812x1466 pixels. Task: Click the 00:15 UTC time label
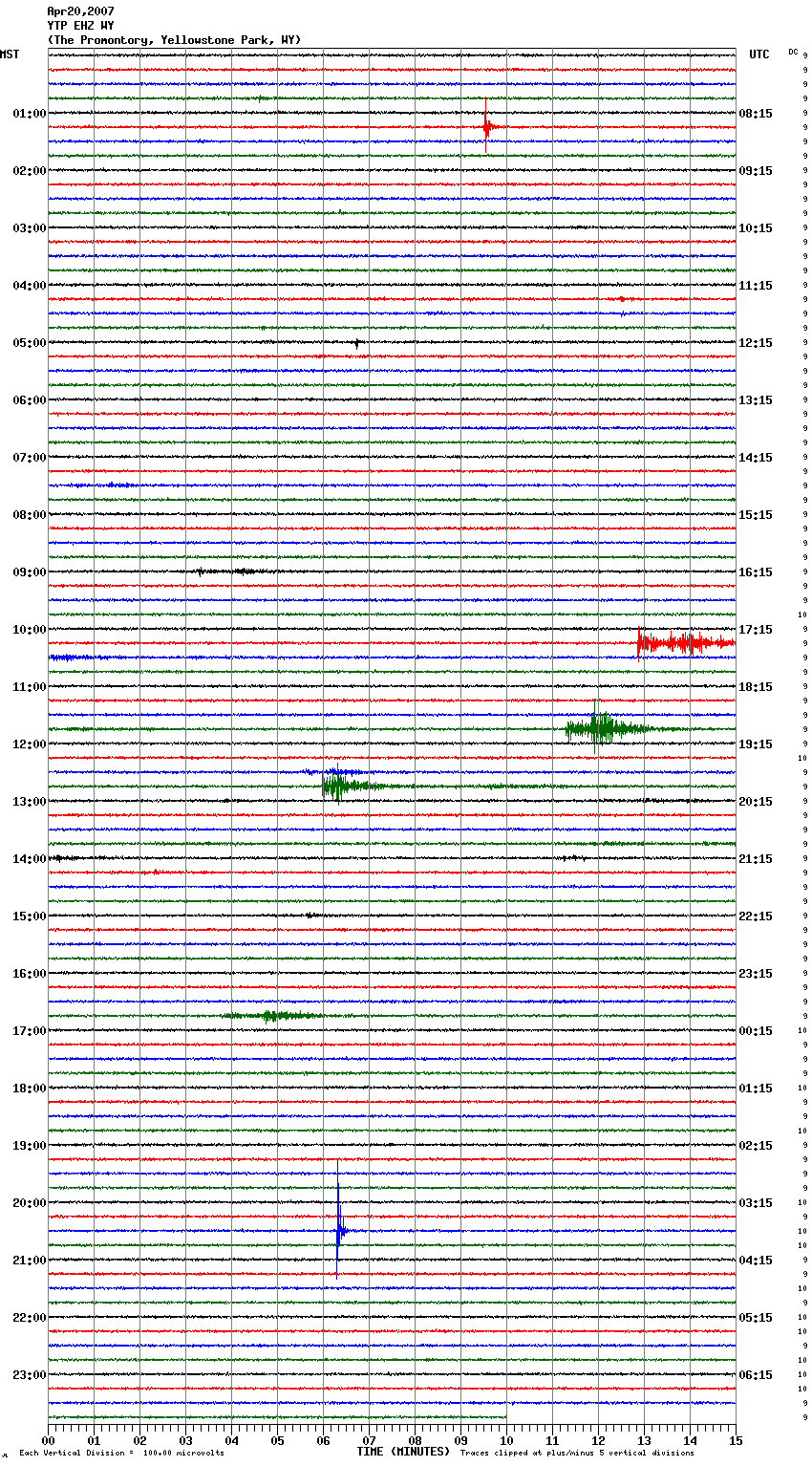pyautogui.click(x=756, y=1031)
